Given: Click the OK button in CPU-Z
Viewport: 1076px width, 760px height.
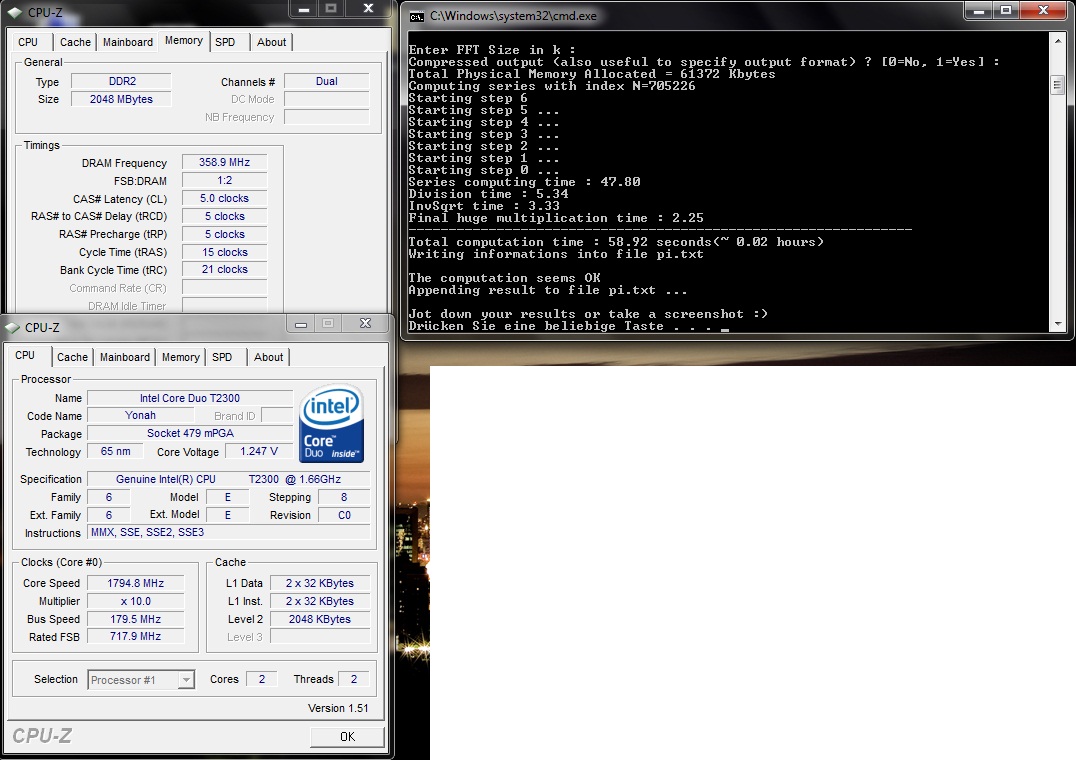Looking at the screenshot, I should coord(347,736).
